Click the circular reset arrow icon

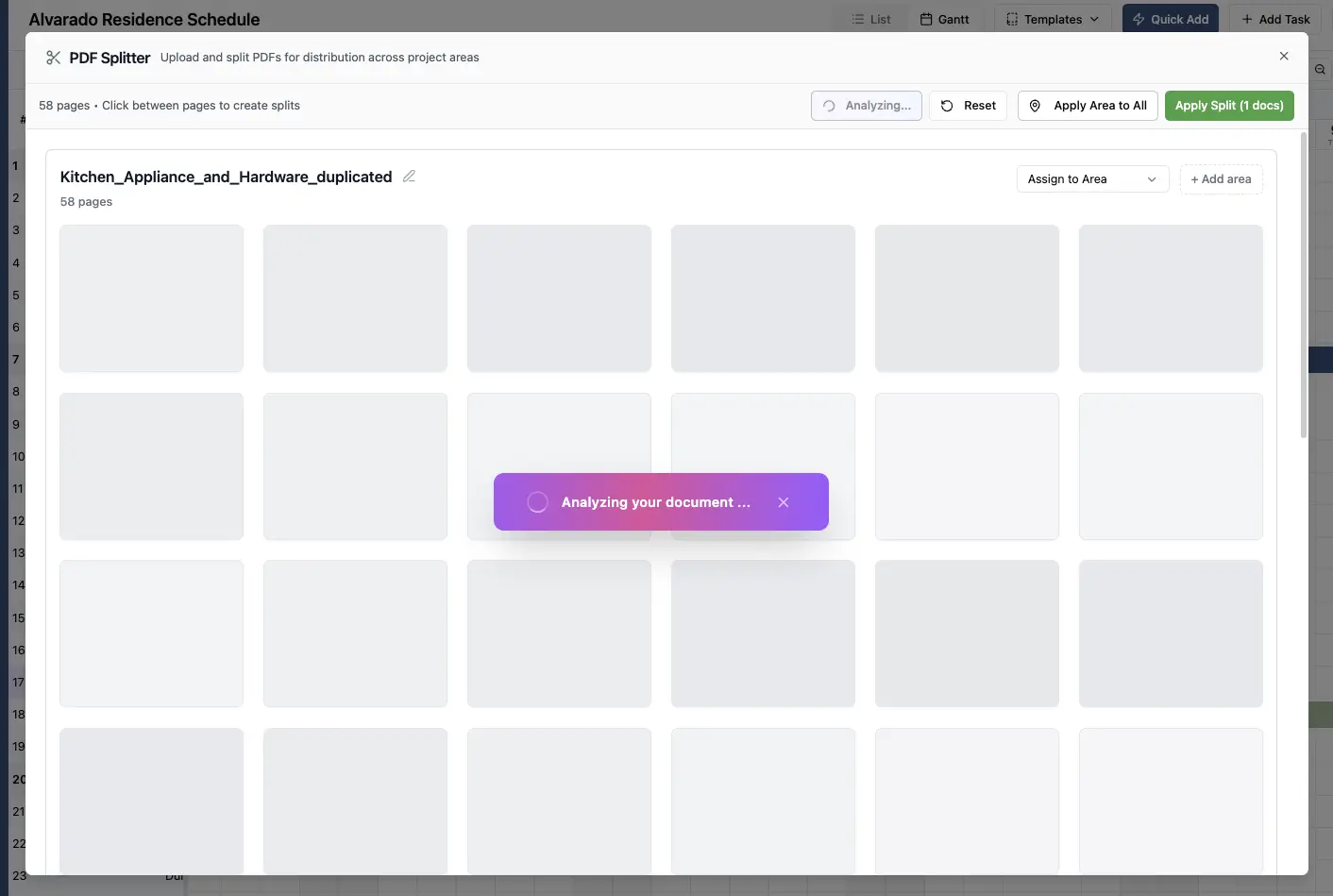(x=945, y=106)
